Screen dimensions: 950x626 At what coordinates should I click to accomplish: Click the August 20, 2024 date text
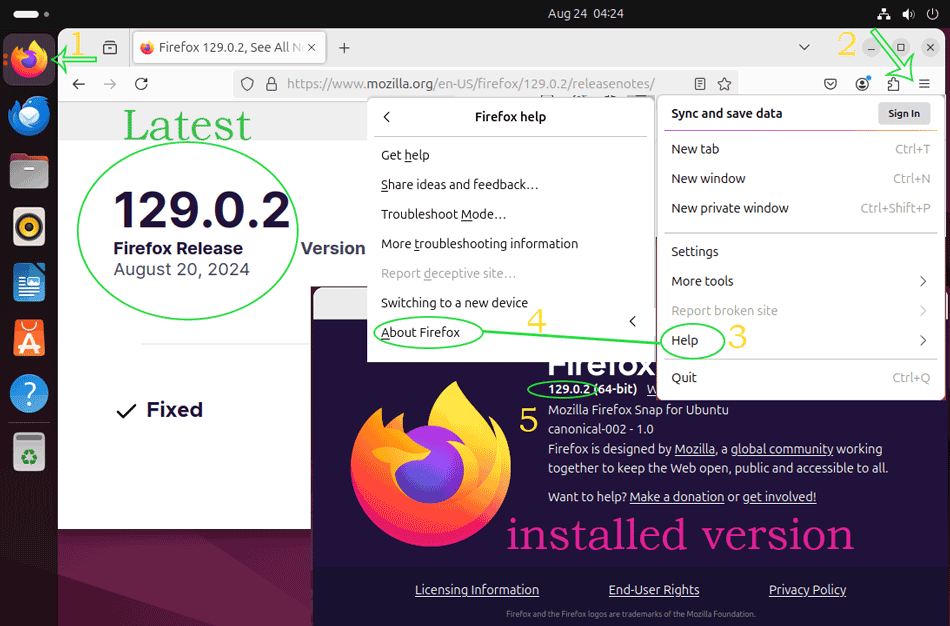pyautogui.click(x=181, y=269)
